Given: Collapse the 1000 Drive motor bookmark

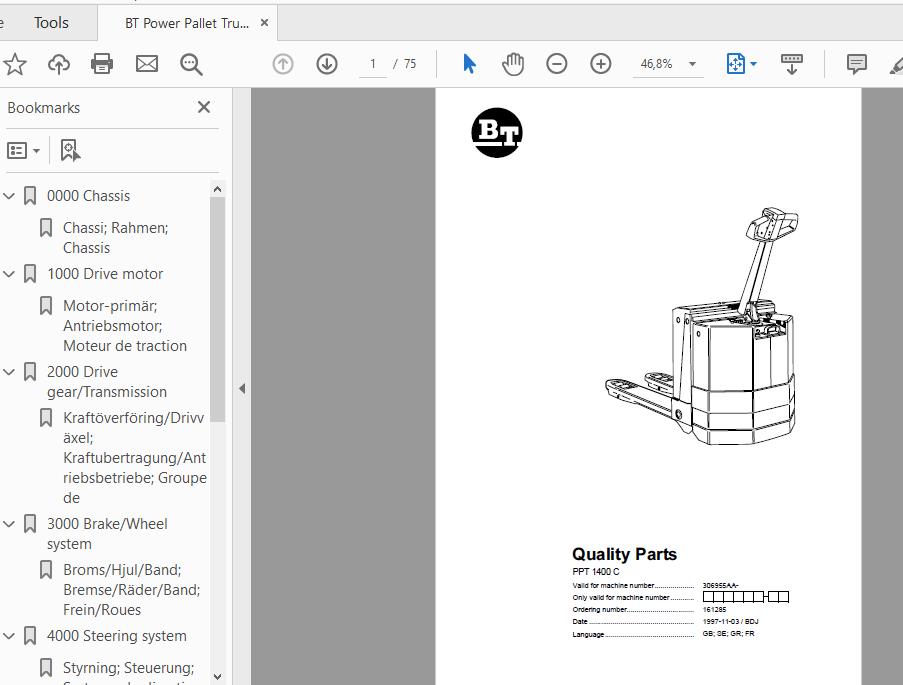Looking at the screenshot, I should click(x=9, y=274).
